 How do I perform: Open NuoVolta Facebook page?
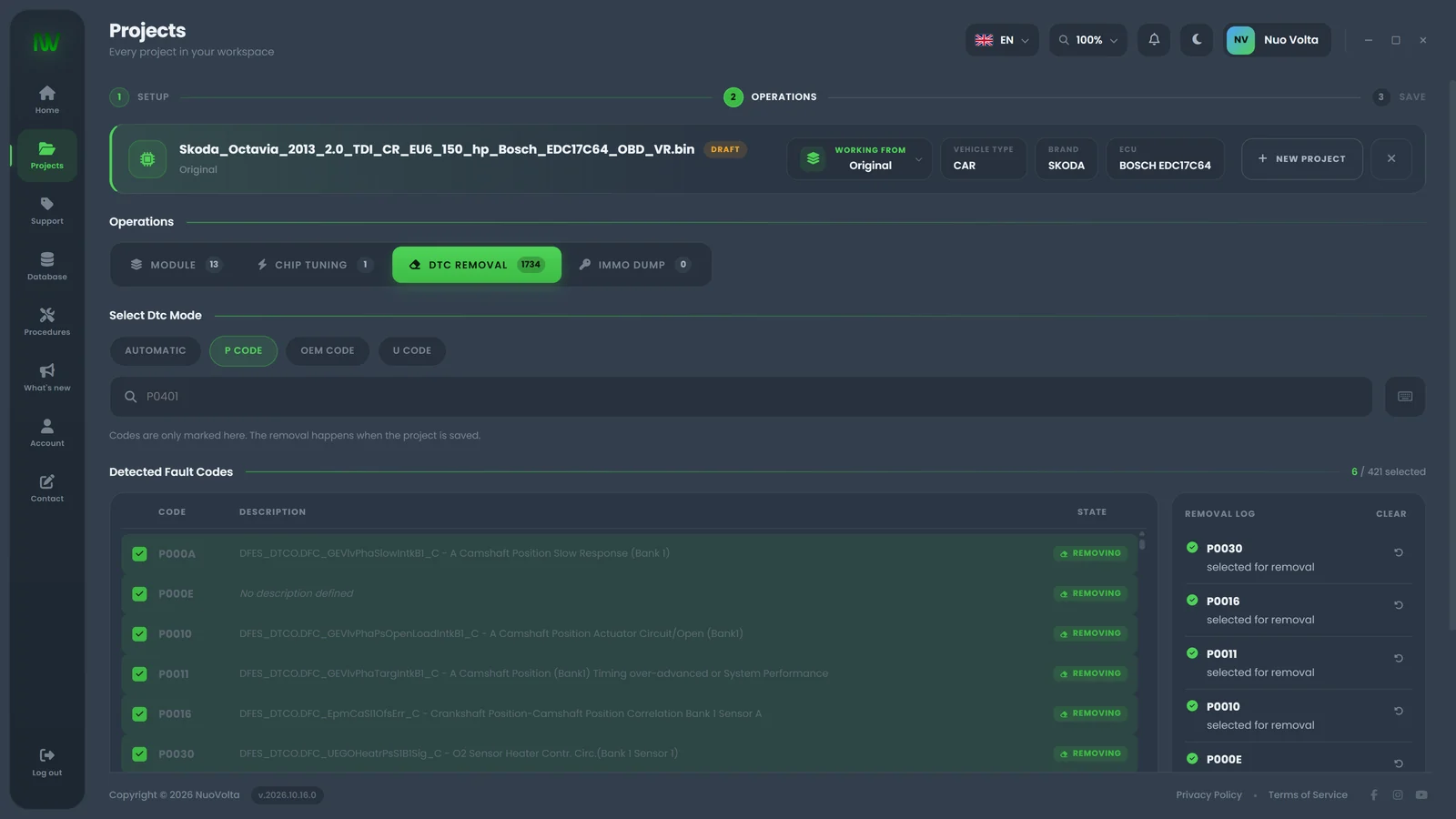coord(1374,795)
